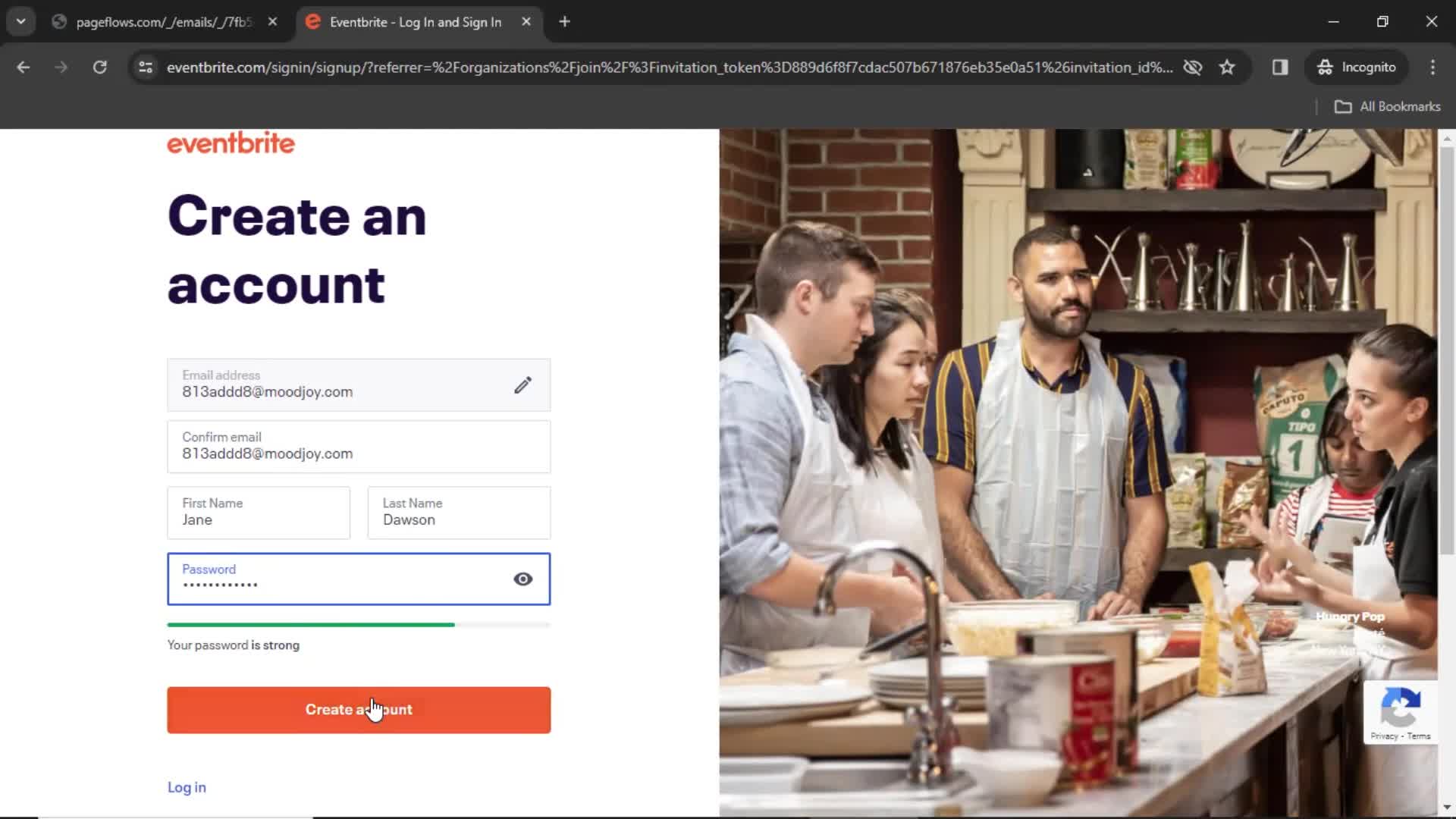Viewport: 1456px width, 819px height.
Task: Open reCAPTCHA Terms link
Action: [1419, 736]
